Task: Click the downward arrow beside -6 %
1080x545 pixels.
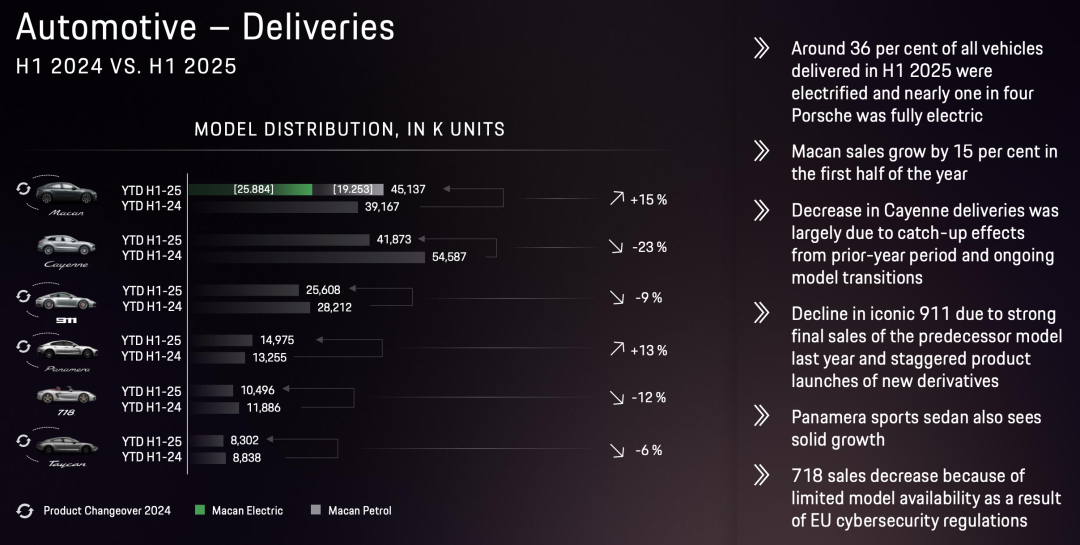Action: 616,451
